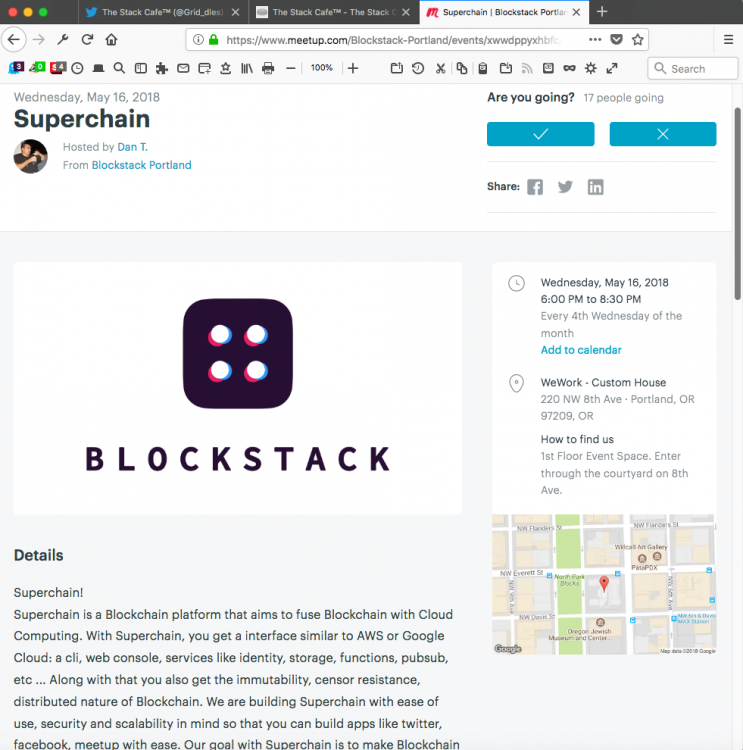Bookmark this page with the star
The height and width of the screenshot is (750, 743).
click(x=637, y=40)
